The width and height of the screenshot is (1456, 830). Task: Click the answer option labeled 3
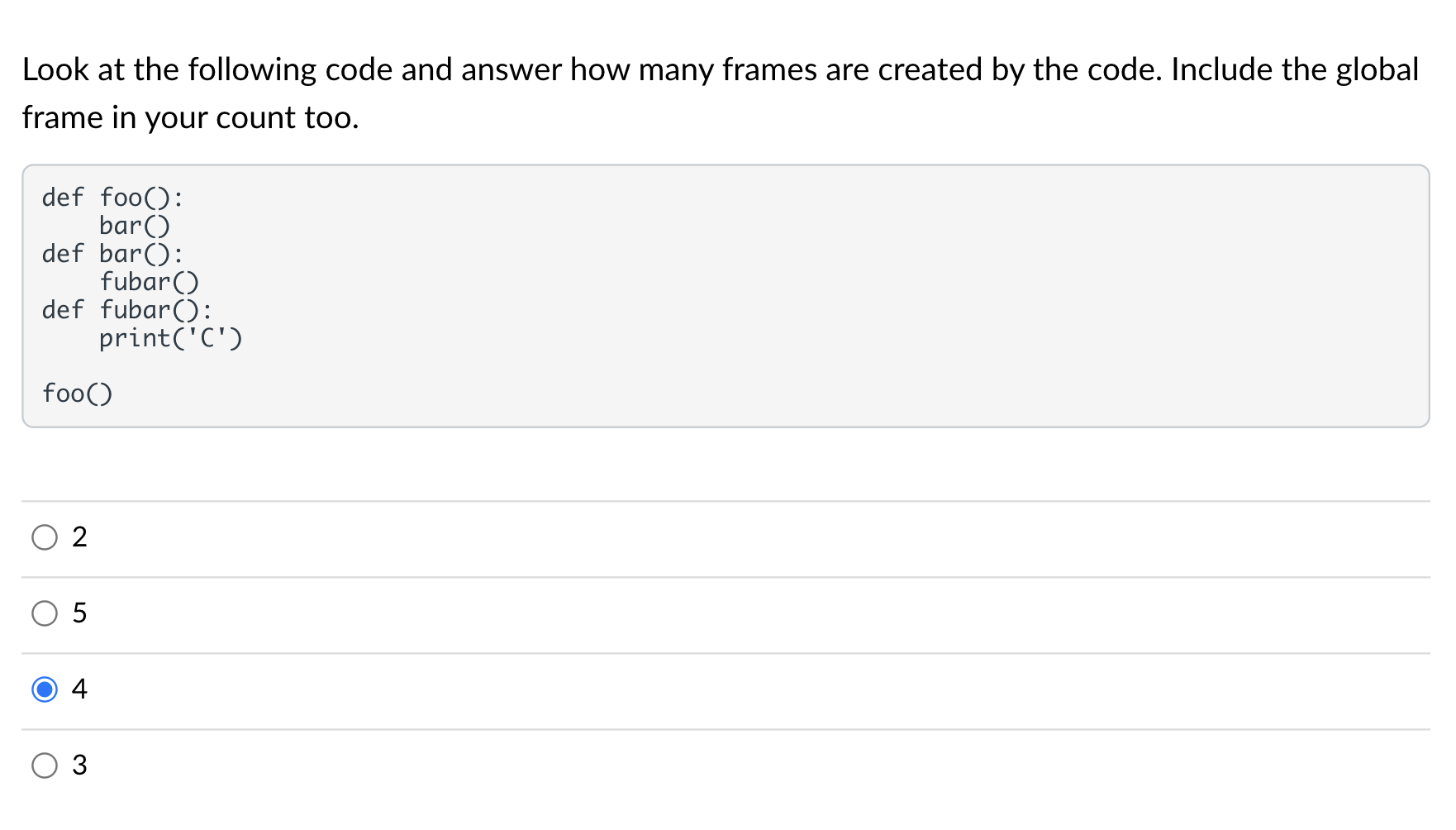point(79,766)
